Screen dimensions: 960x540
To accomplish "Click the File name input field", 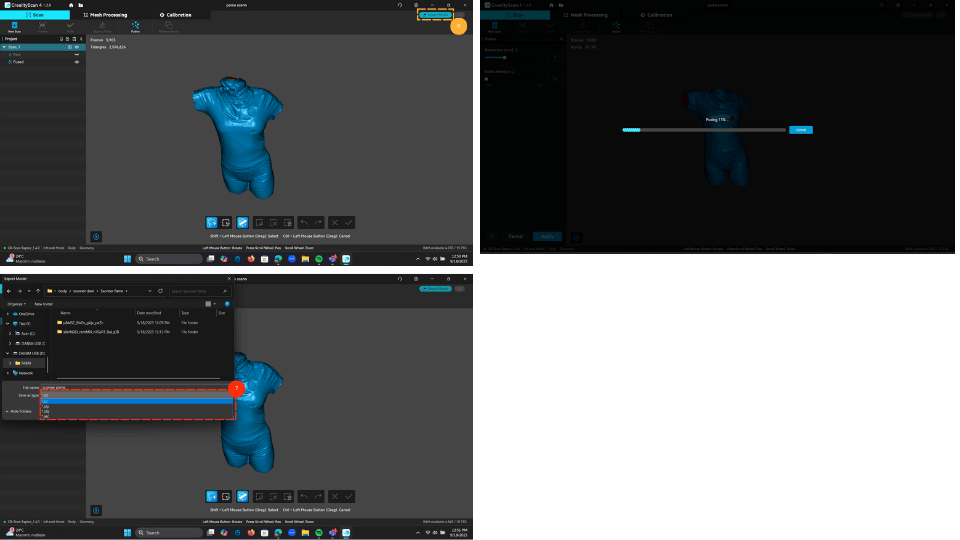I will [136, 387].
